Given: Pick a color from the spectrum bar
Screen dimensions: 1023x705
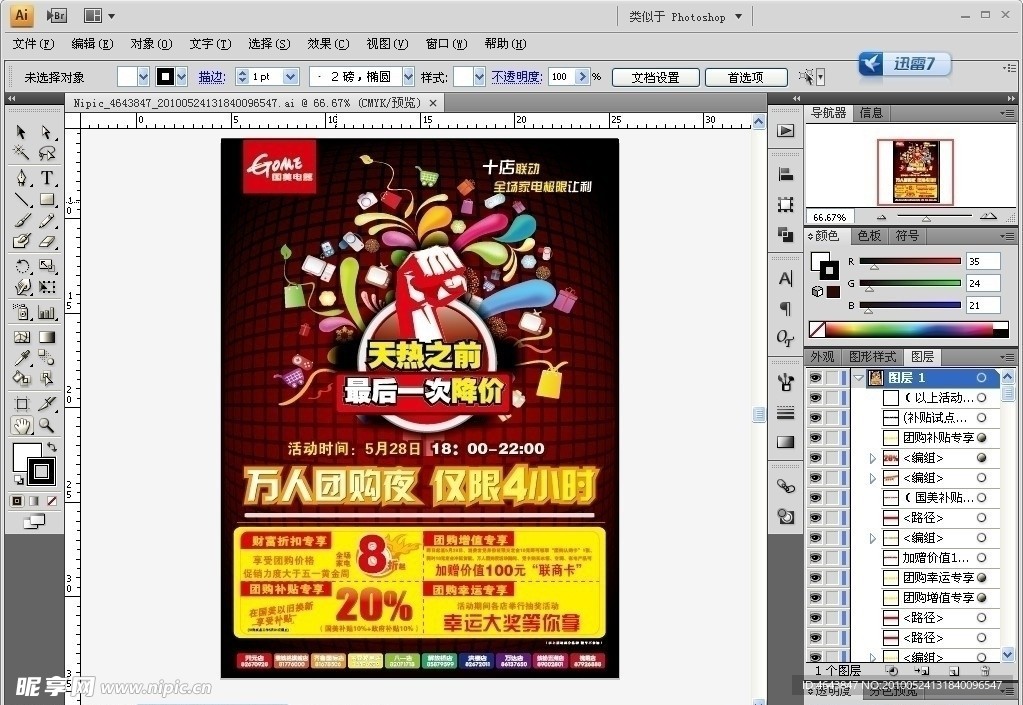Looking at the screenshot, I should coord(909,329).
